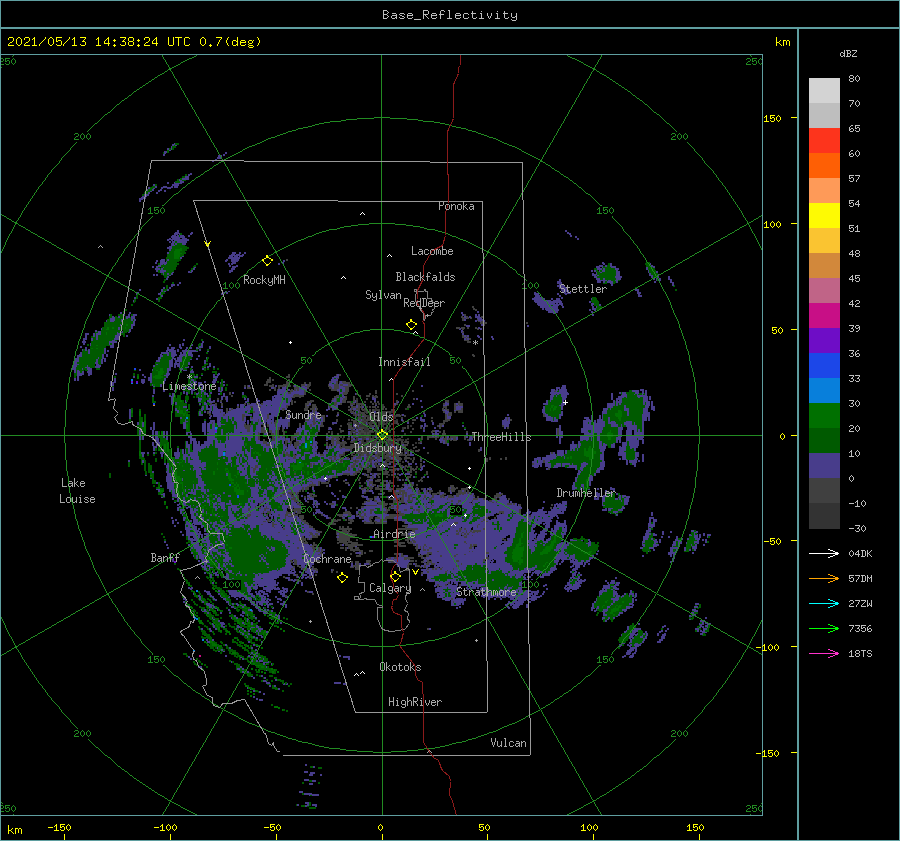Viewport: 900px width, 841px height.
Task: Click the white plus marker west of Drumheller cell
Action: (565, 402)
